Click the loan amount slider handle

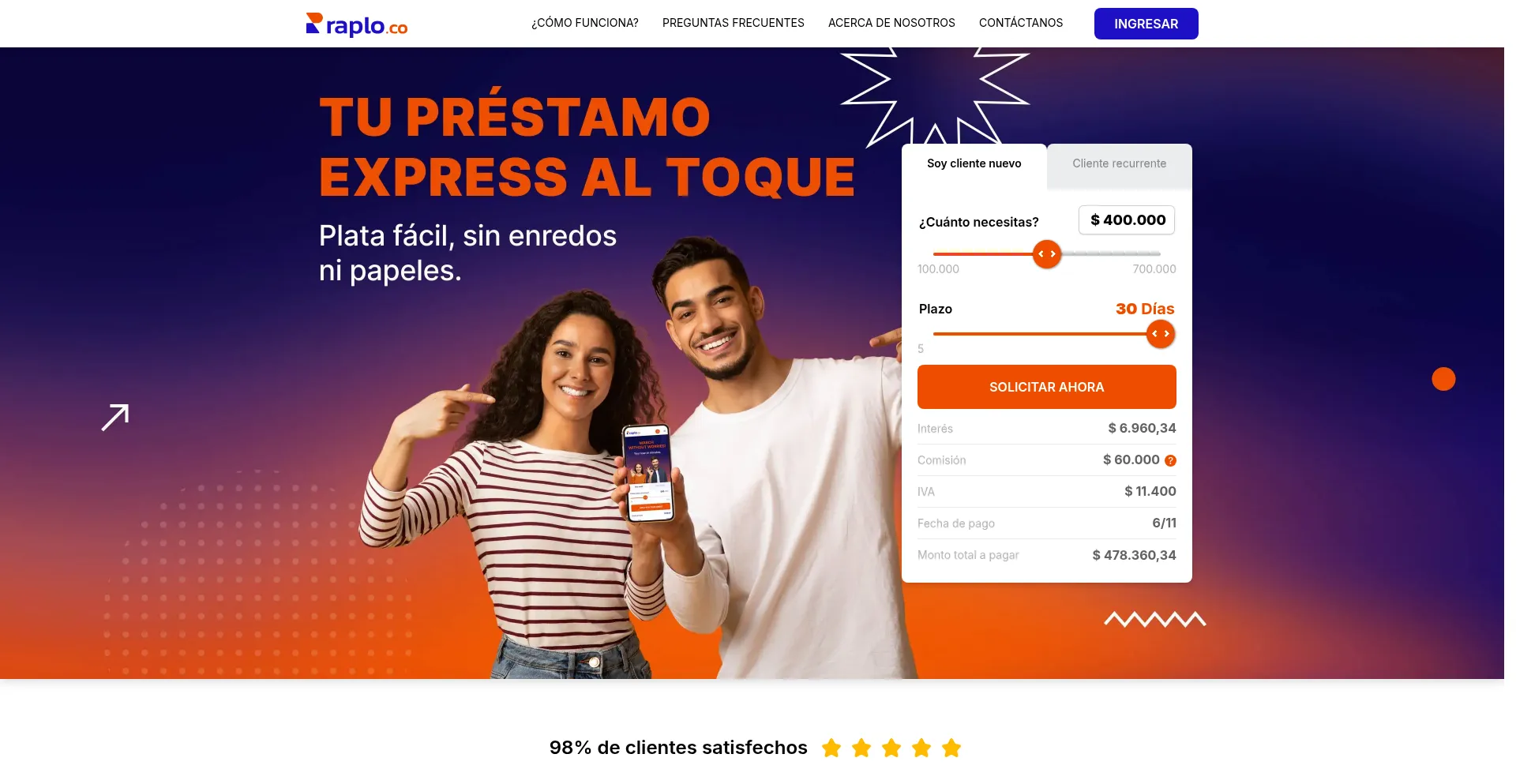pyautogui.click(x=1047, y=254)
